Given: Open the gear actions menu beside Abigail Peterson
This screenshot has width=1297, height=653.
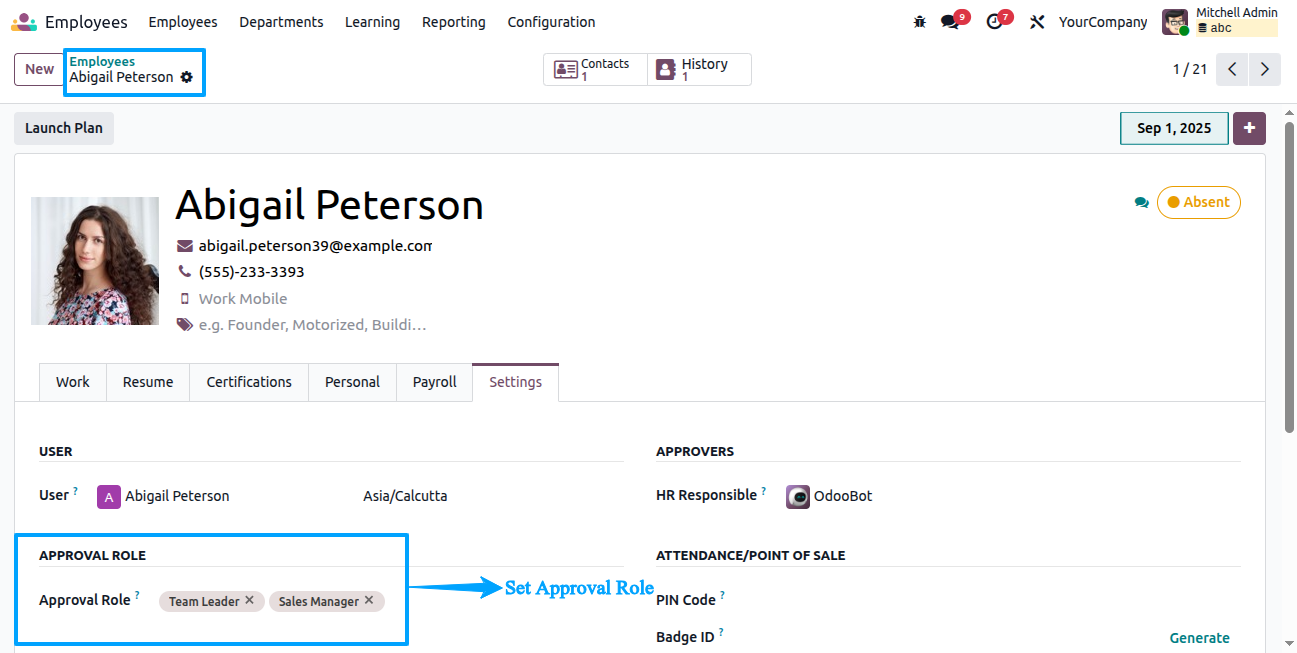Looking at the screenshot, I should point(187,77).
